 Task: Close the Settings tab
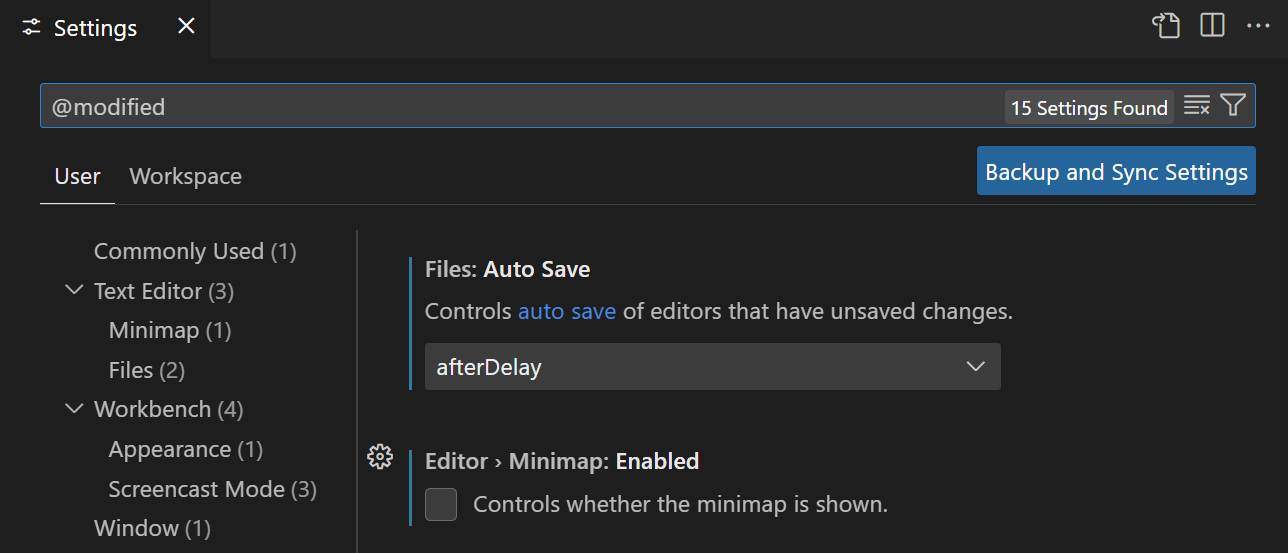pos(186,27)
